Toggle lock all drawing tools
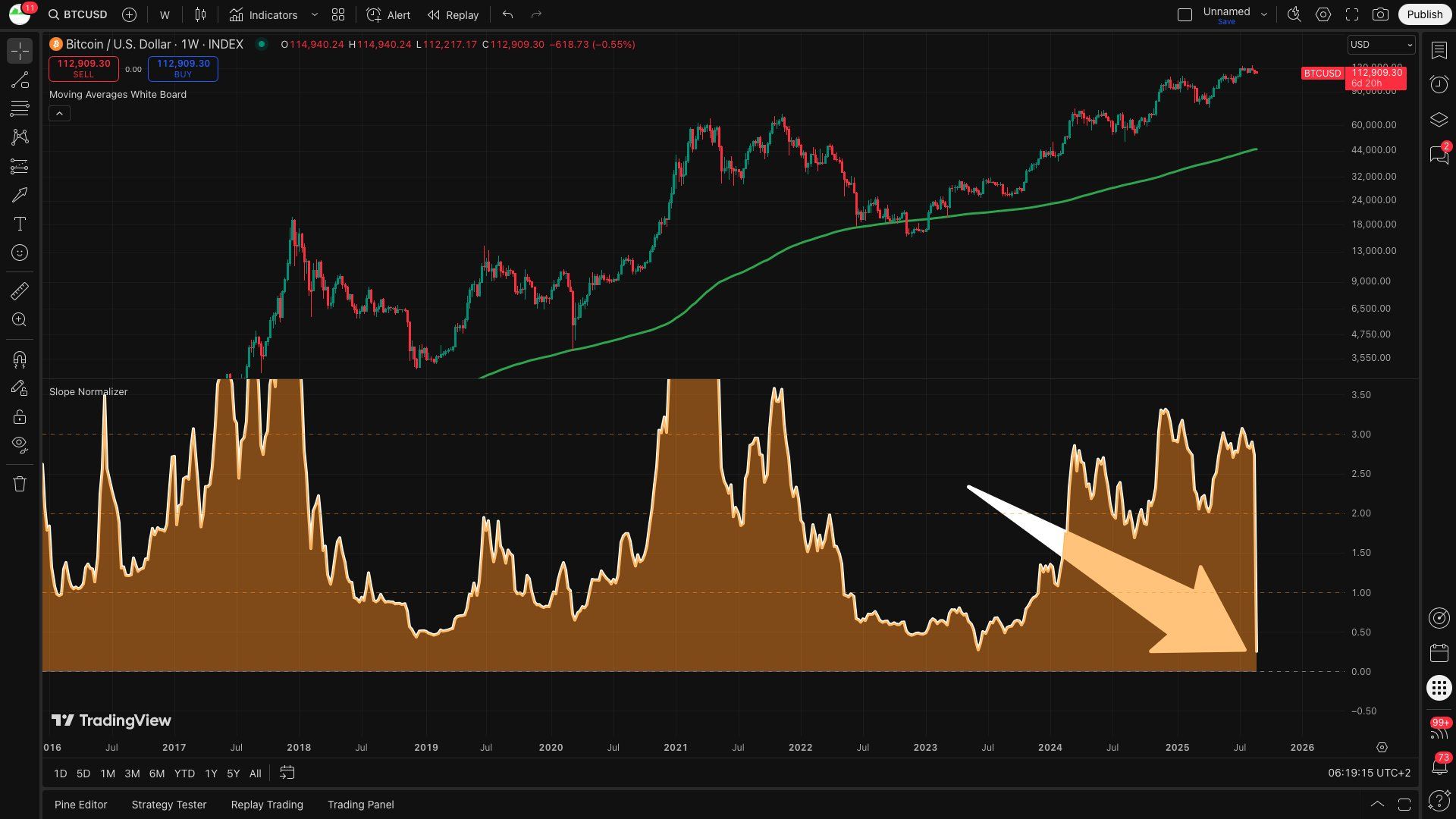 (x=20, y=416)
